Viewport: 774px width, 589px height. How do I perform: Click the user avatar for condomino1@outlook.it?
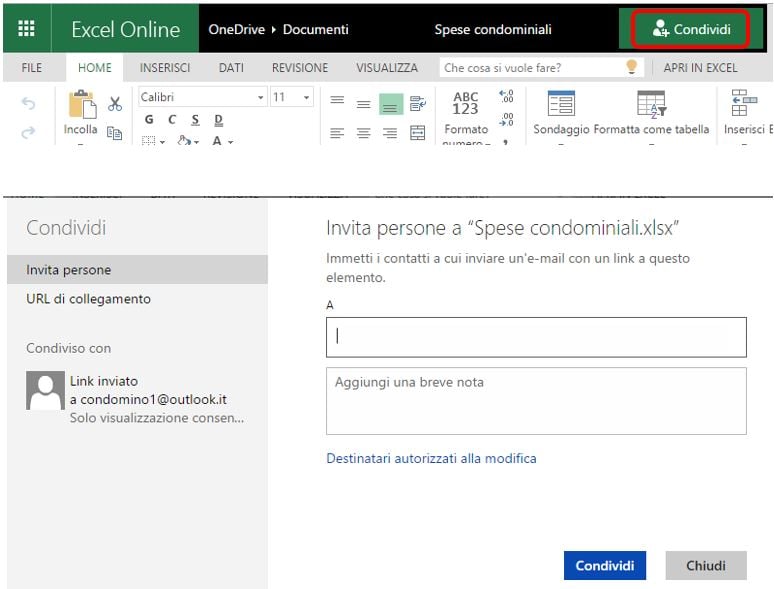tap(45, 391)
